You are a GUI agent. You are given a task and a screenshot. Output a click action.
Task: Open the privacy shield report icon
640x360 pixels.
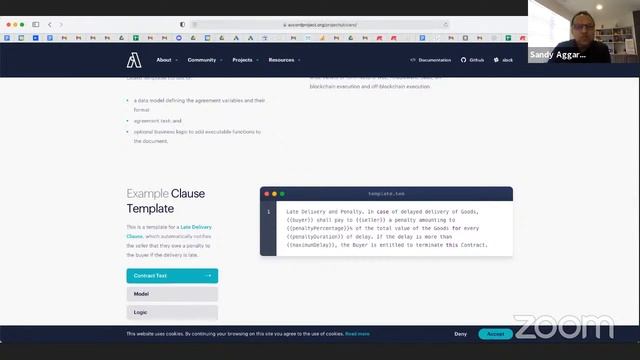click(182, 24)
